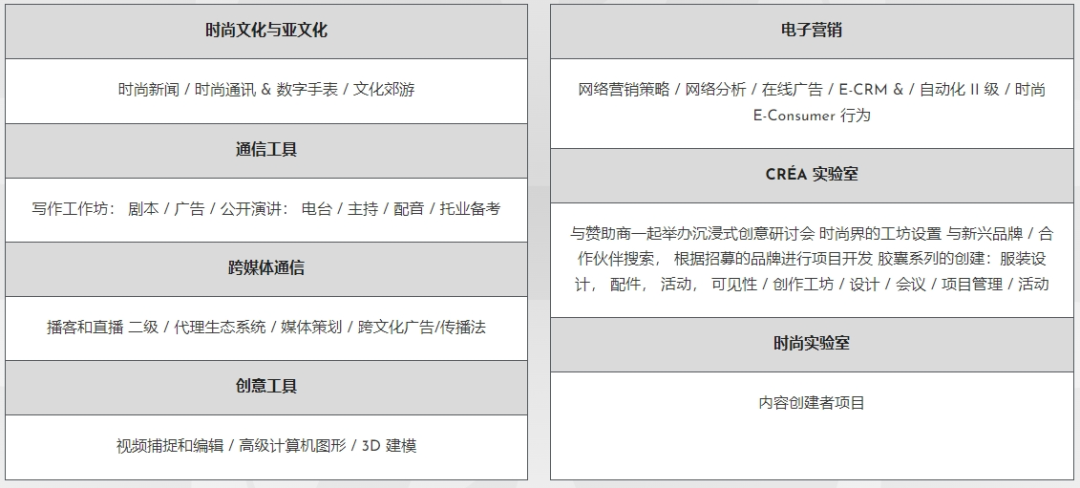The image size is (1080, 488).
Task: Click the paragraph starting with 网络营销策略
Action: [811, 103]
